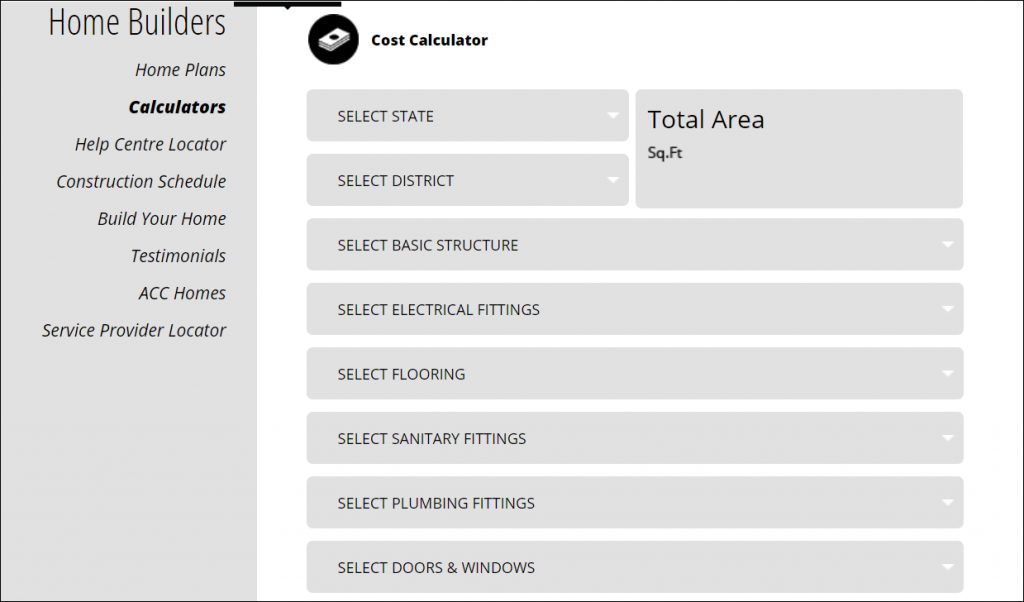The height and width of the screenshot is (602, 1024).
Task: Open Service Provider Locator link
Action: 134,330
